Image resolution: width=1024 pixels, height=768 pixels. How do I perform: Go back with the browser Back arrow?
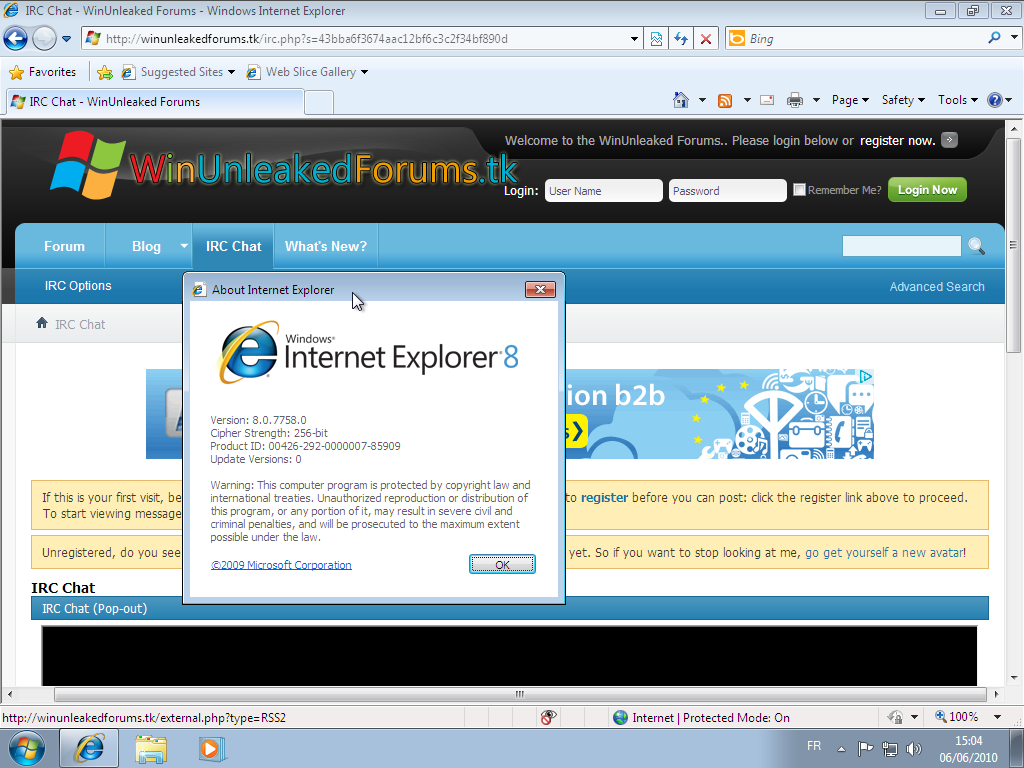pyautogui.click(x=16, y=39)
